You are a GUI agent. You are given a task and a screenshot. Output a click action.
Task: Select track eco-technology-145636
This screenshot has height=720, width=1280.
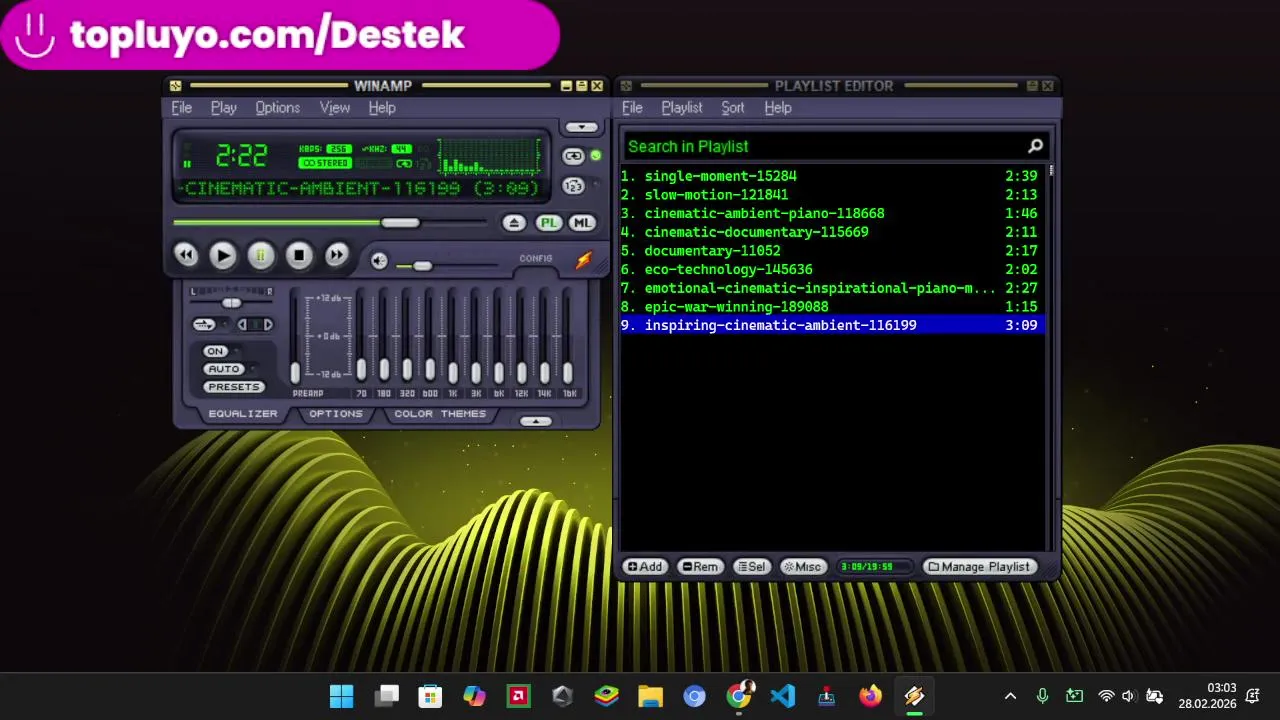pos(832,269)
